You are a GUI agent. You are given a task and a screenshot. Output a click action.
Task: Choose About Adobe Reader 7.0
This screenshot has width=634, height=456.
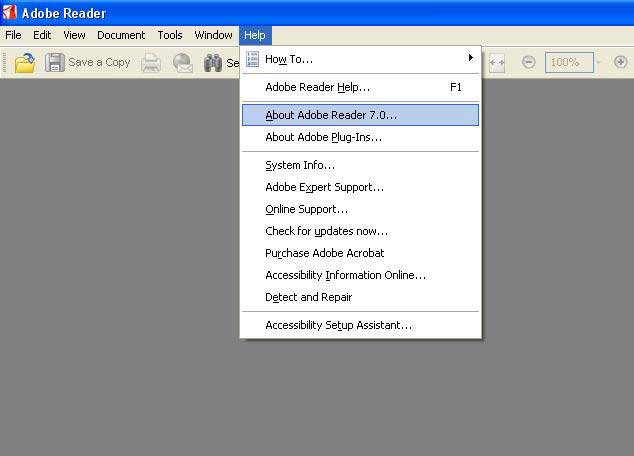[360, 115]
